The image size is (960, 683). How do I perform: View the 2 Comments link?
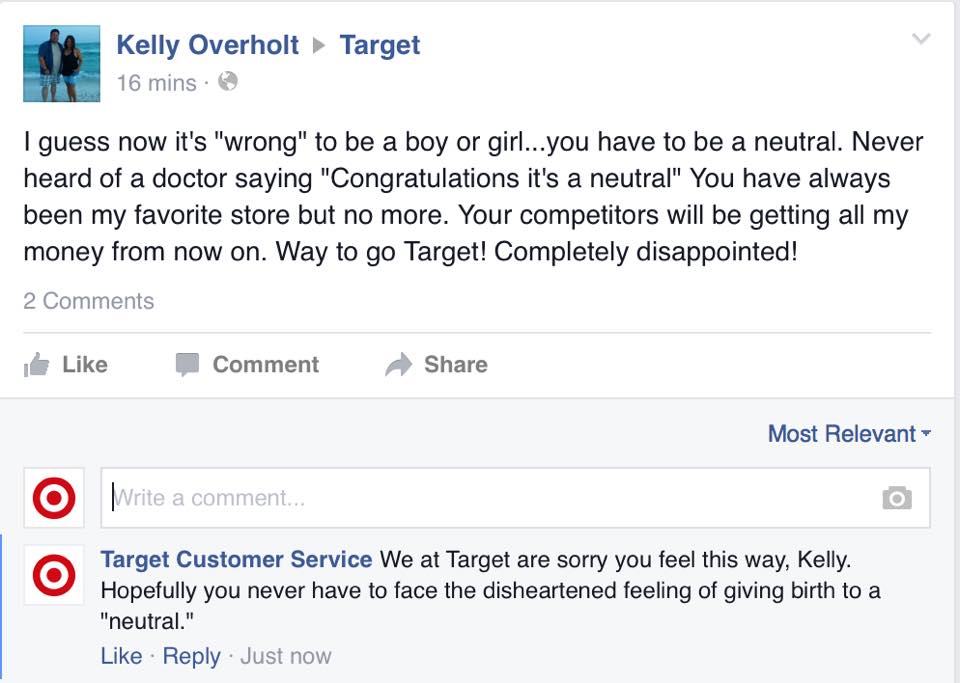coord(89,301)
